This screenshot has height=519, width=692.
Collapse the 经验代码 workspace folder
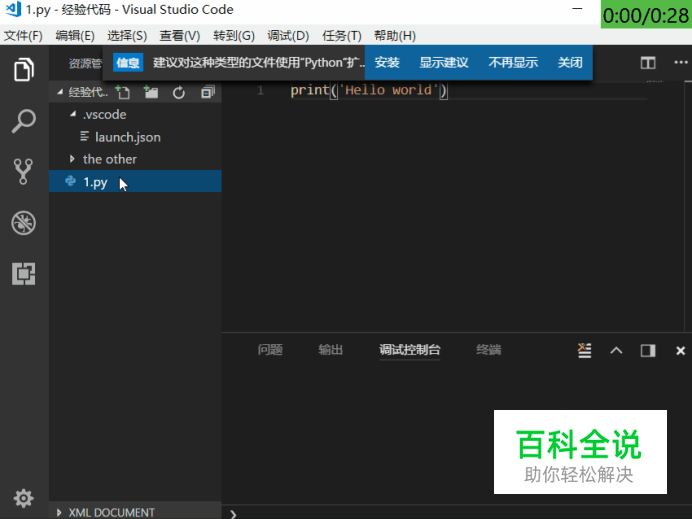click(x=60, y=92)
